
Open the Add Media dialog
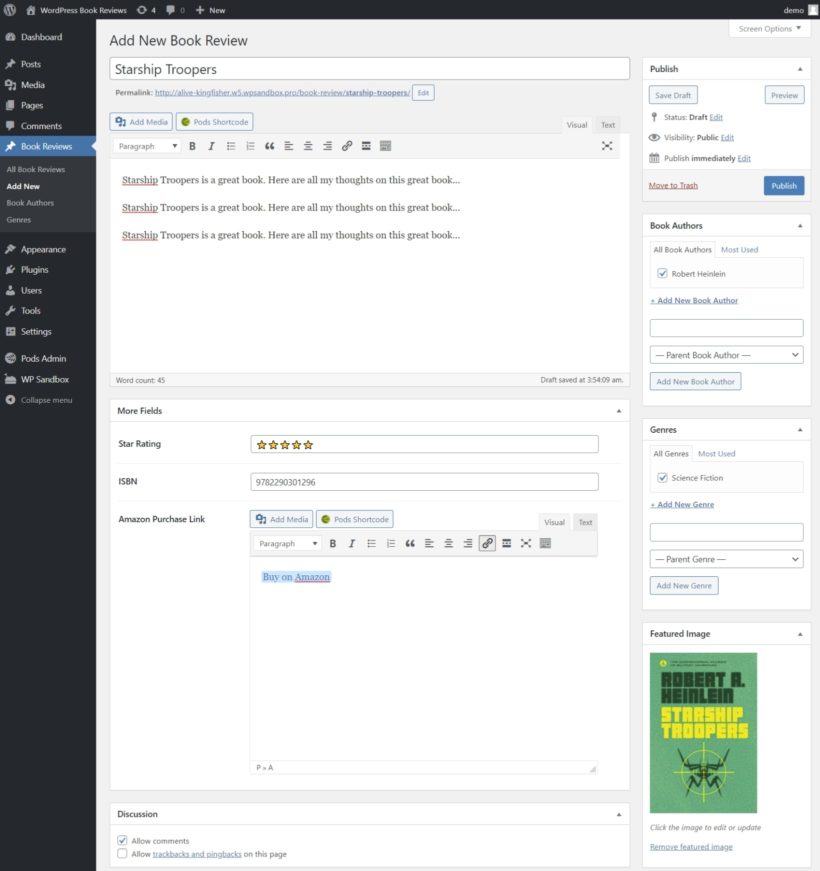coord(140,120)
